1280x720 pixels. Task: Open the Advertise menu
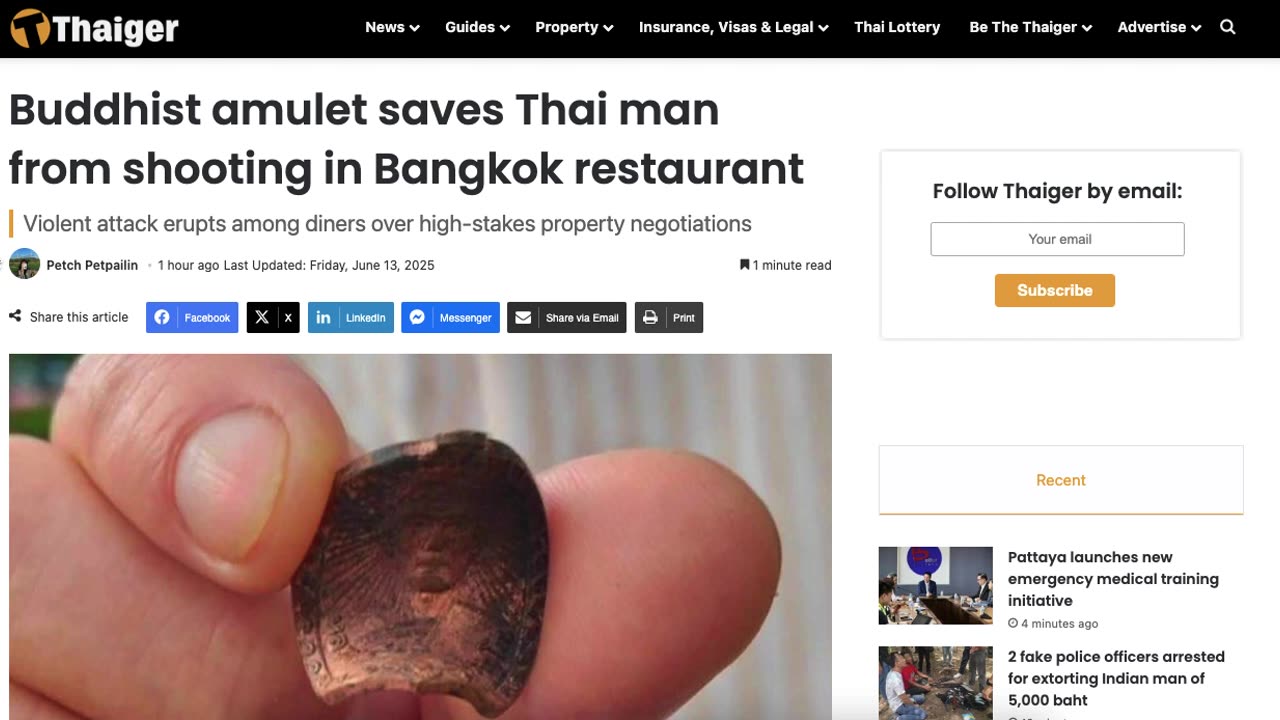[1159, 27]
